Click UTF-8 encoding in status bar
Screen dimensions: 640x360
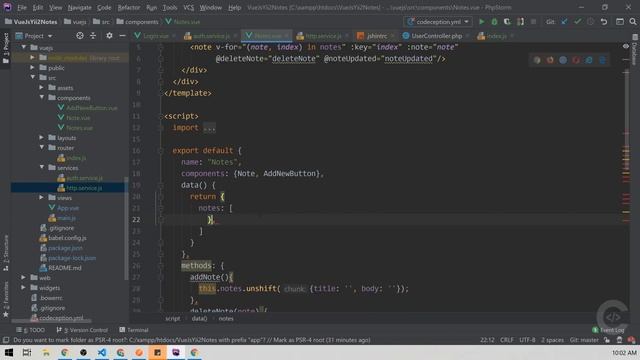coord(527,340)
